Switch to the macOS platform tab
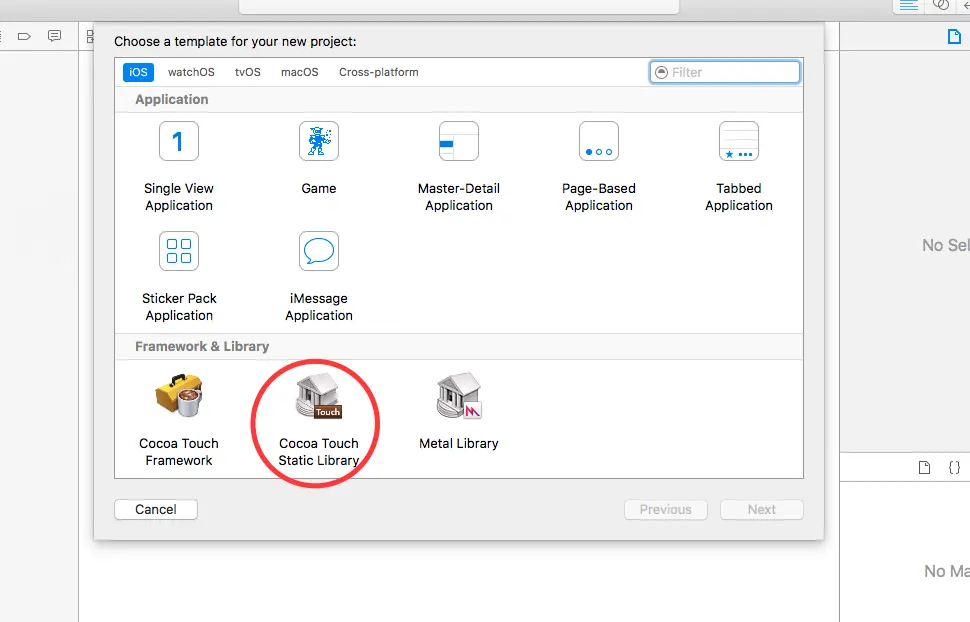The image size is (970, 622). (x=299, y=72)
